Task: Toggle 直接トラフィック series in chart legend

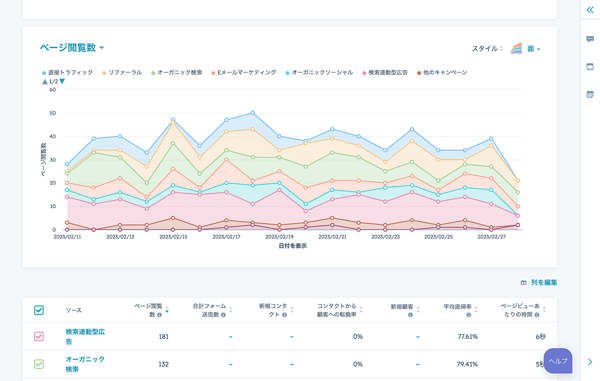Action: (67, 72)
